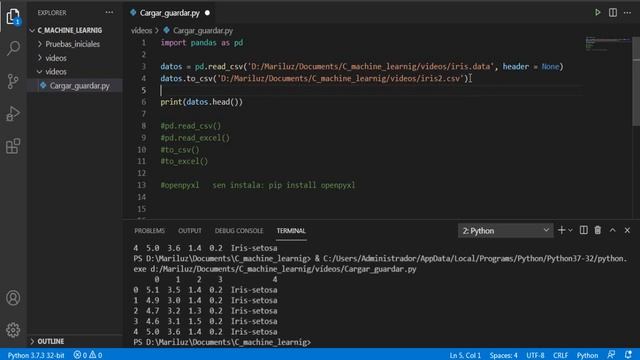Image resolution: width=640 pixels, height=360 pixels.
Task: Click the editor vertical scrollbar
Action: pyautogui.click(x=636, y=82)
